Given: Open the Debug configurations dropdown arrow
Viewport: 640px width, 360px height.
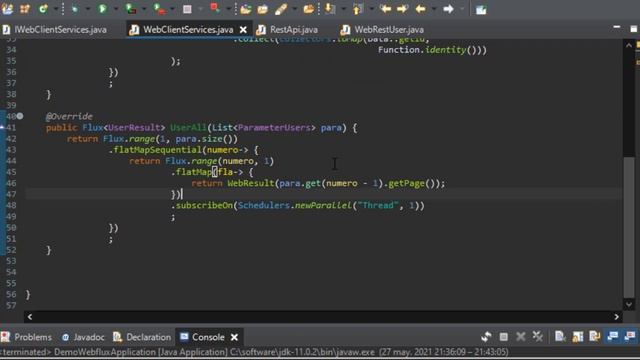Looking at the screenshot, I should click(x=87, y=9).
